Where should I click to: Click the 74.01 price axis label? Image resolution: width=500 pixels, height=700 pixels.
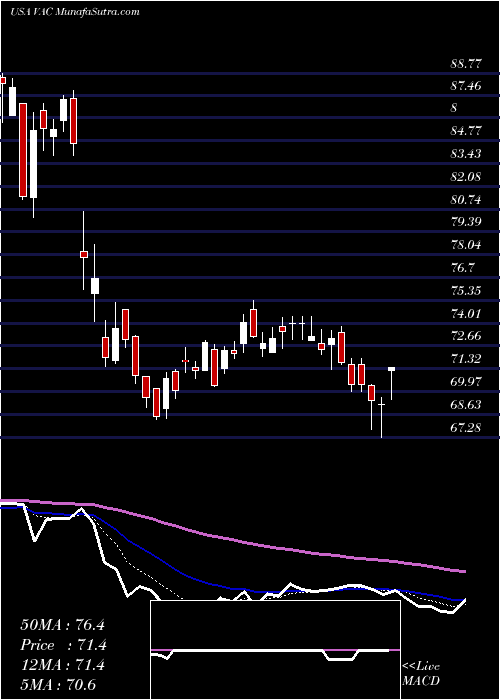[466, 313]
